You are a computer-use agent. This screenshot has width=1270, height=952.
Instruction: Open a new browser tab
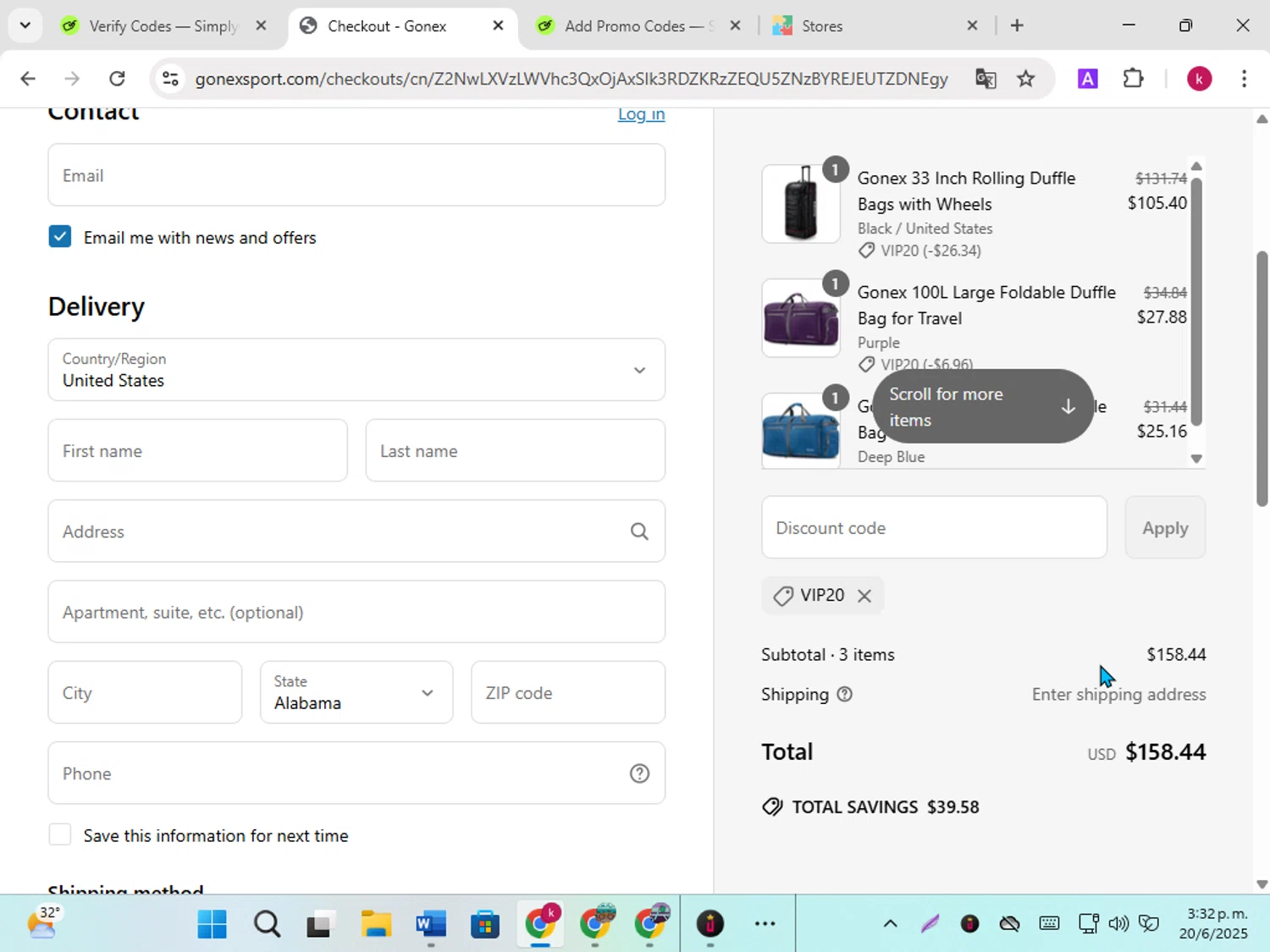[1017, 25]
